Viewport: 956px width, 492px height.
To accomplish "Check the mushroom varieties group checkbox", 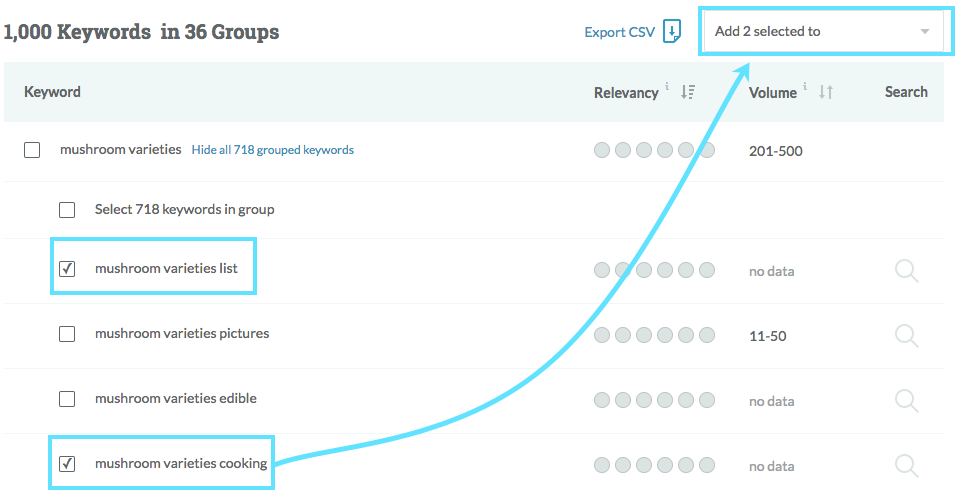I will click(32, 150).
